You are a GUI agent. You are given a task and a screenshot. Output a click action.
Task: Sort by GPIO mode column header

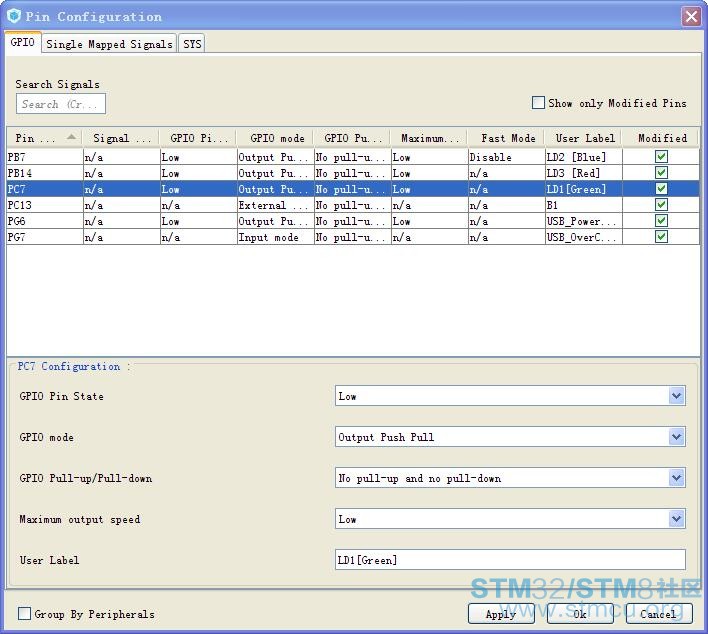click(x=275, y=138)
